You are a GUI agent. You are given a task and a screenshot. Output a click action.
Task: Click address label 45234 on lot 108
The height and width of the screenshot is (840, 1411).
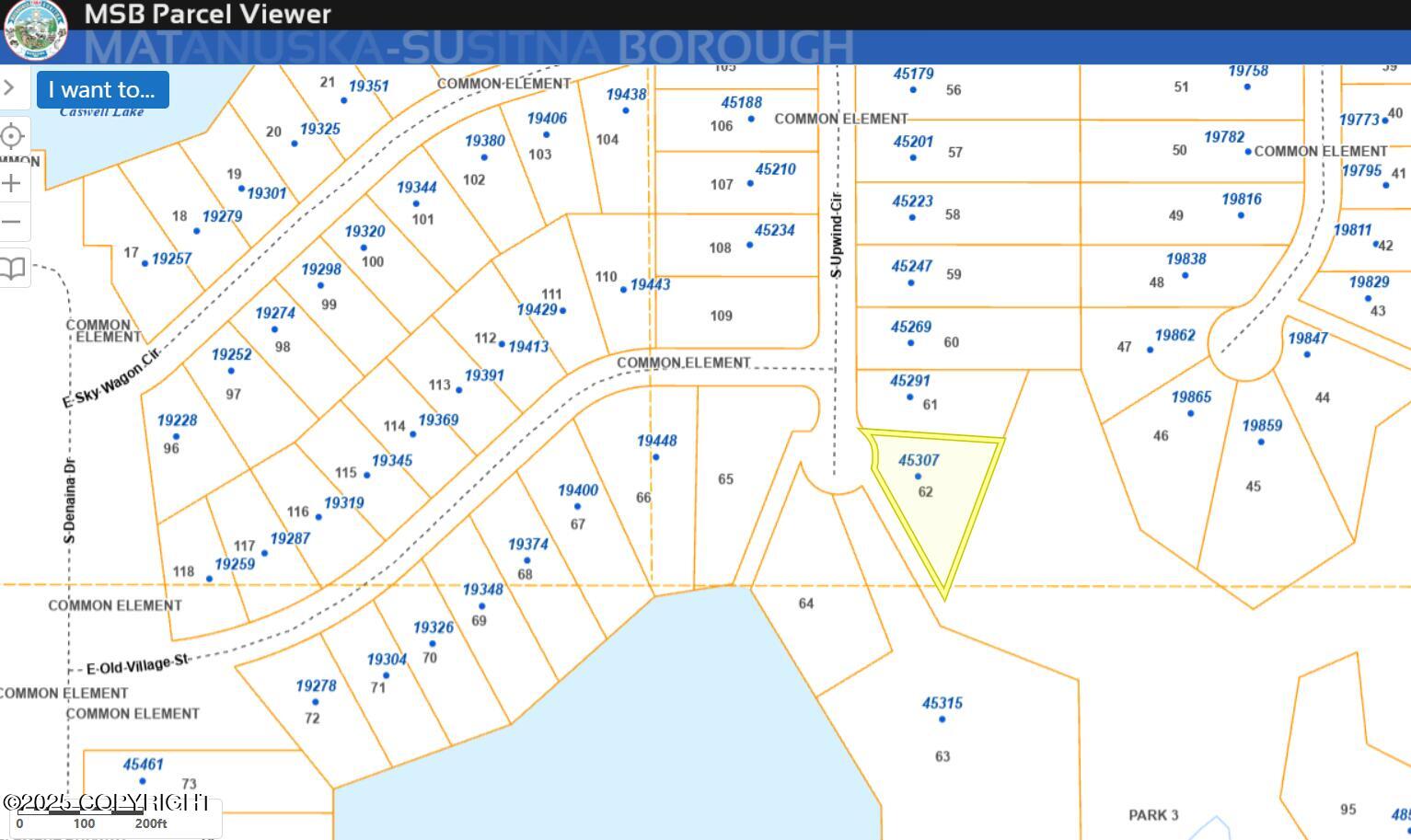[774, 230]
